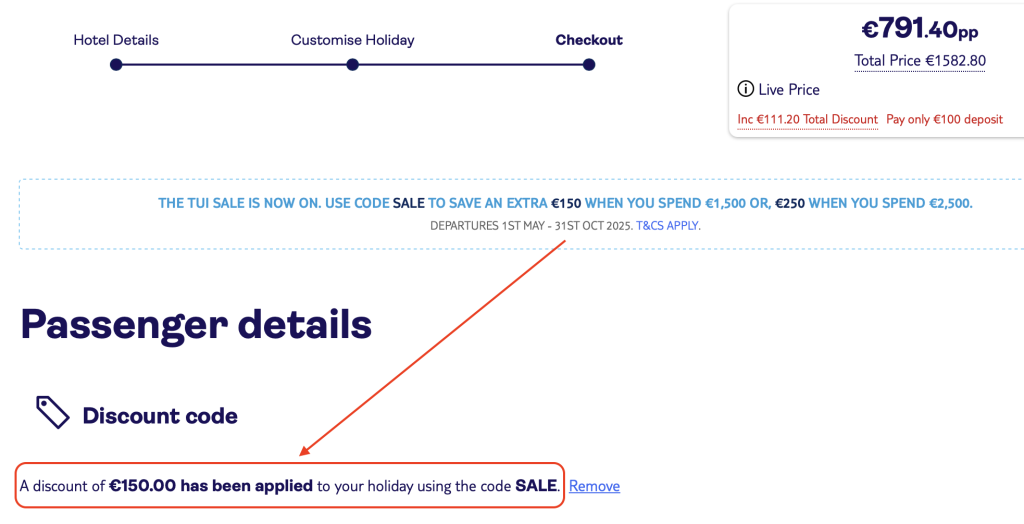Click the Passenger details heading
1024x524 pixels.
click(x=197, y=324)
